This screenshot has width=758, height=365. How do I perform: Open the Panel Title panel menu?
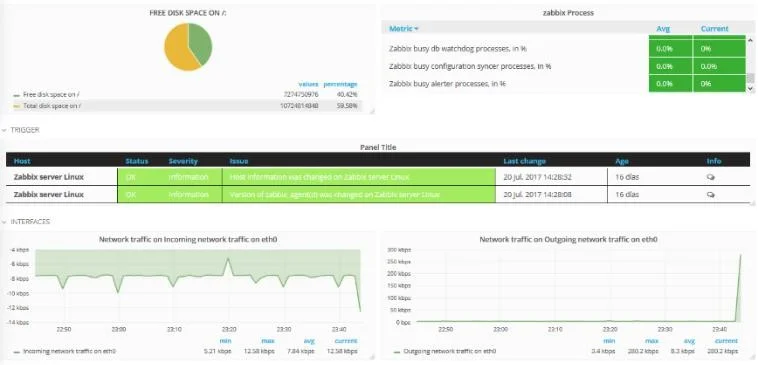378,147
